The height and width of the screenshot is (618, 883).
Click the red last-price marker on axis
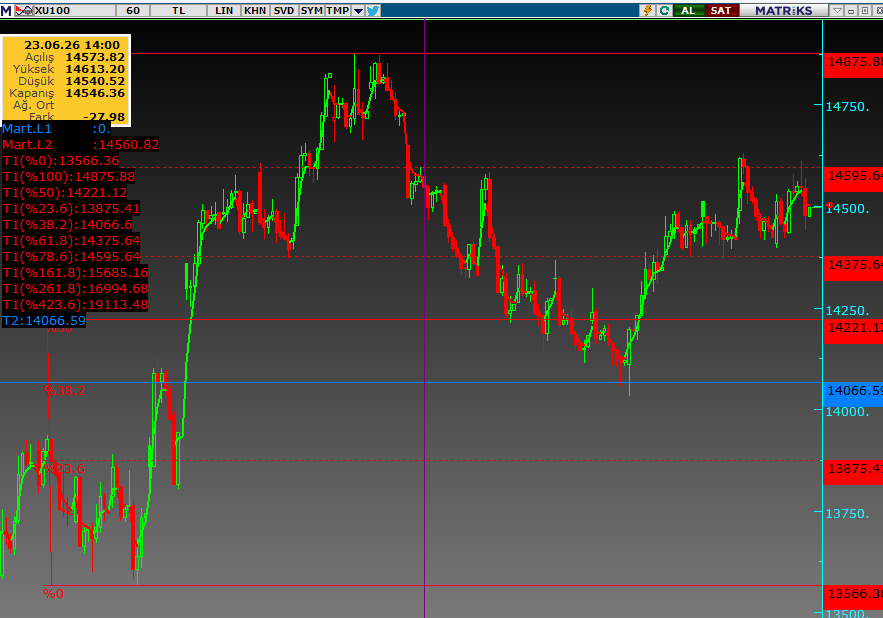(x=830, y=206)
